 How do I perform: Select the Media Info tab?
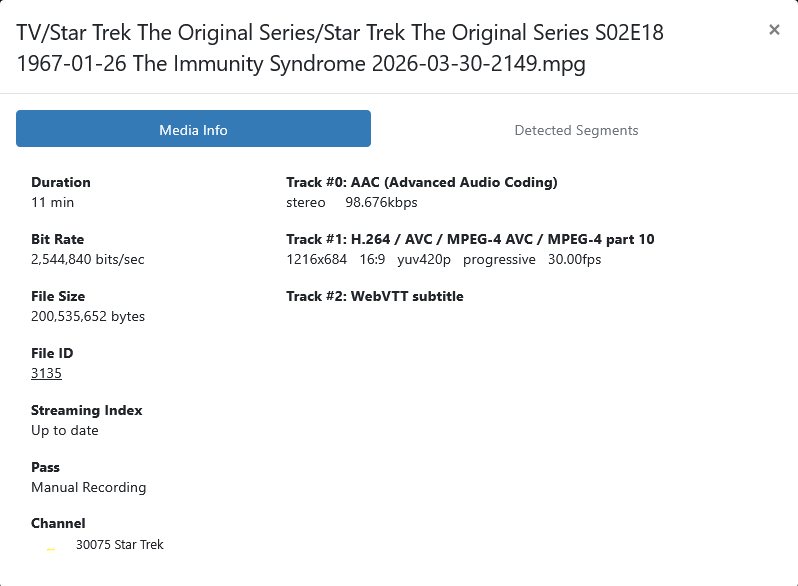point(193,130)
